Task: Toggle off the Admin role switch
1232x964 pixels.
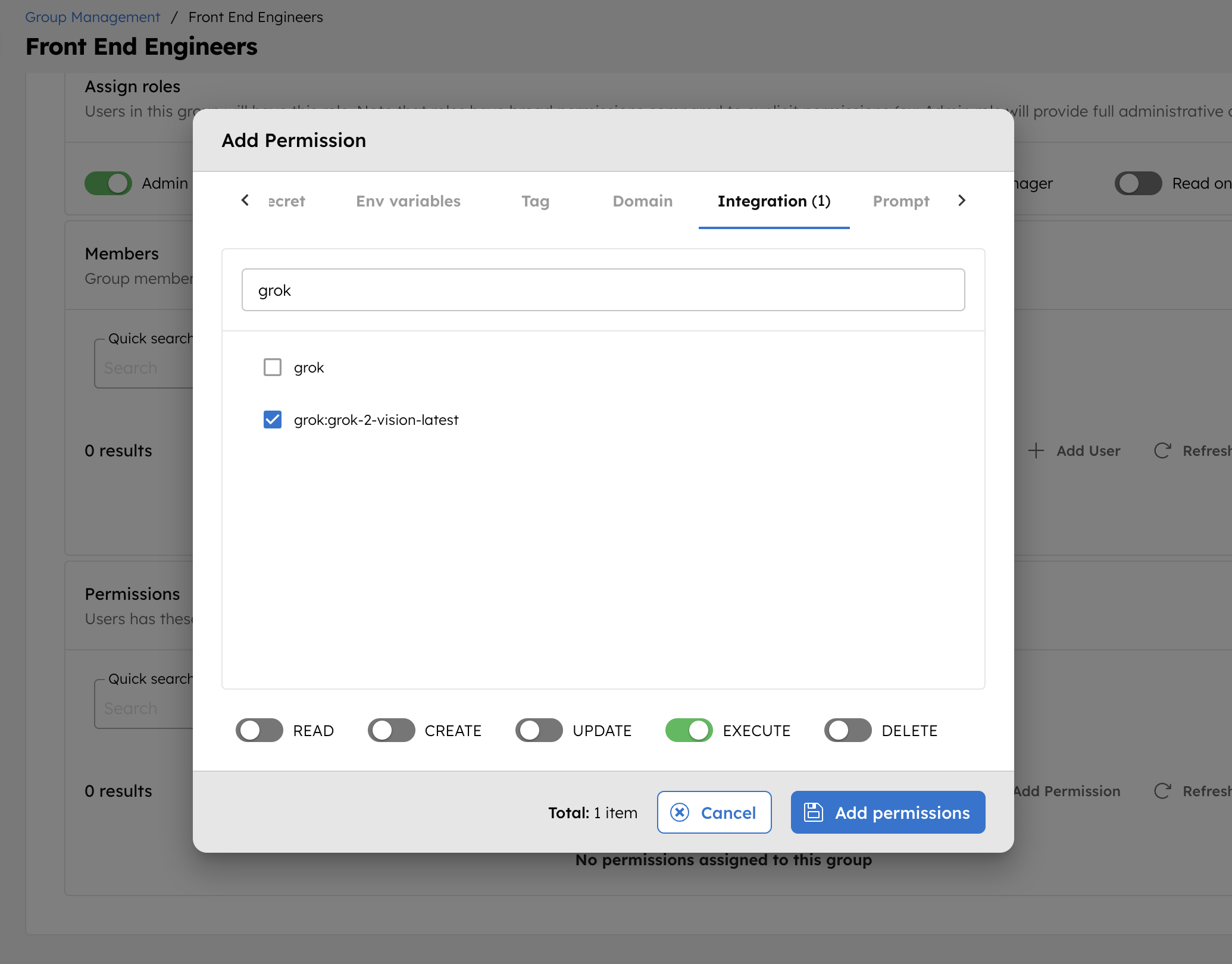Action: (108, 183)
